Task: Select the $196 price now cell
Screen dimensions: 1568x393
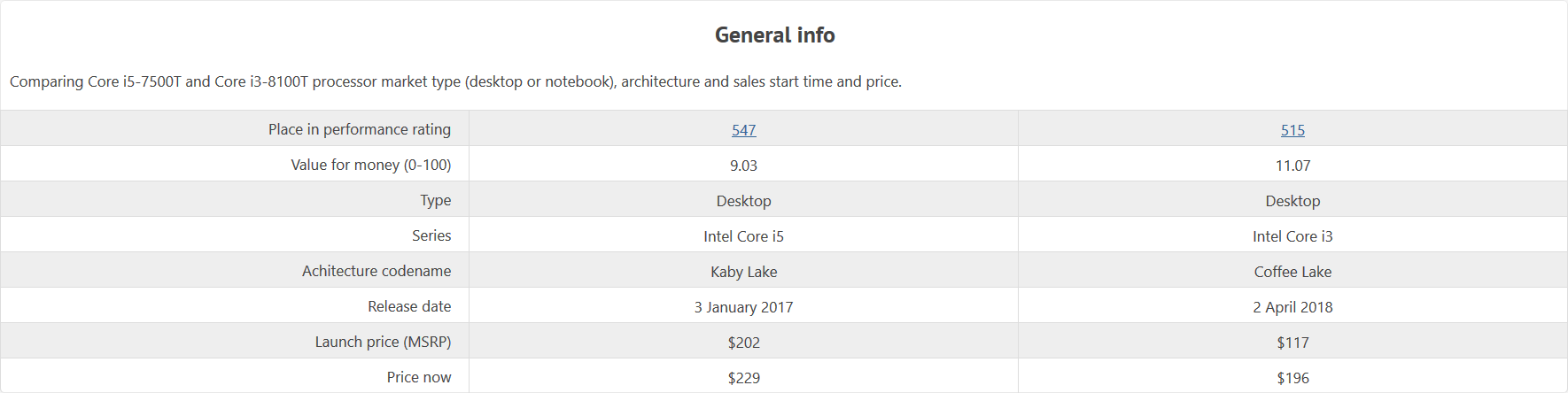Action: click(1292, 378)
